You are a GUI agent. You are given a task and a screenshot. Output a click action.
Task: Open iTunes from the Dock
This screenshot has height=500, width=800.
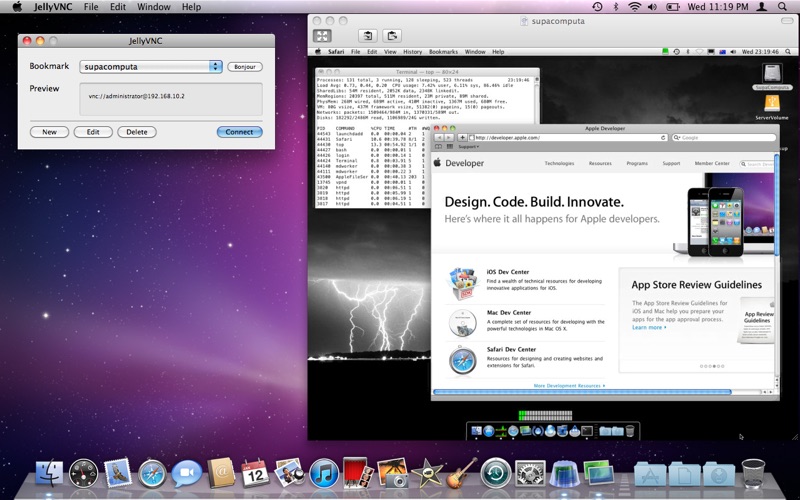point(324,473)
